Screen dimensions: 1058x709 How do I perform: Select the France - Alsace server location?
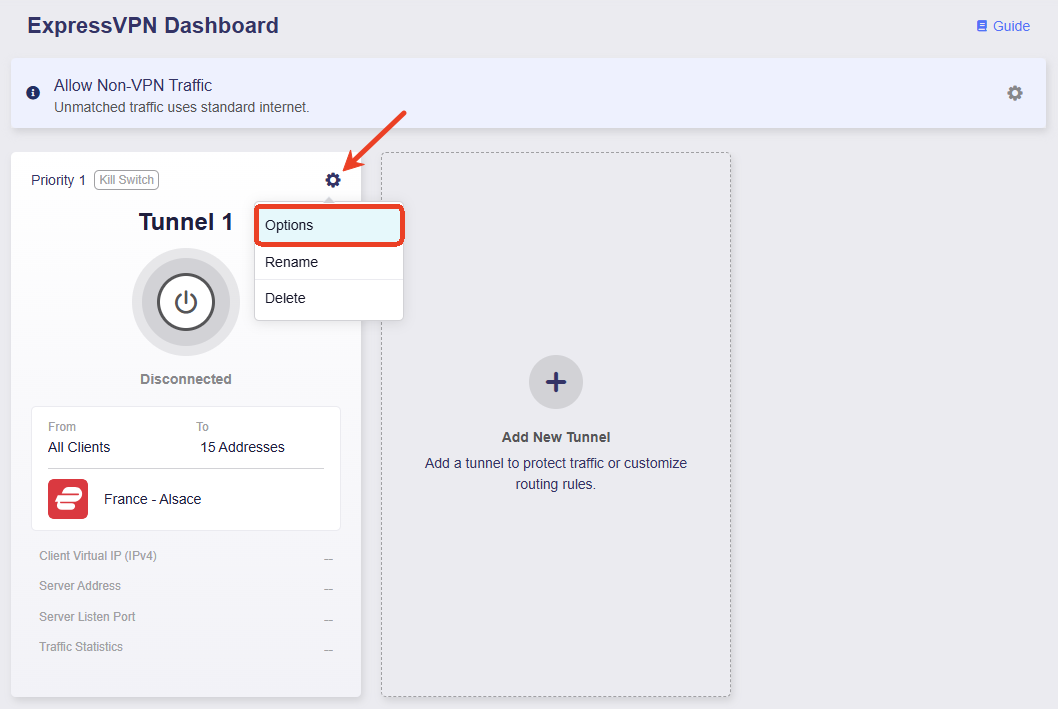[x=152, y=499]
